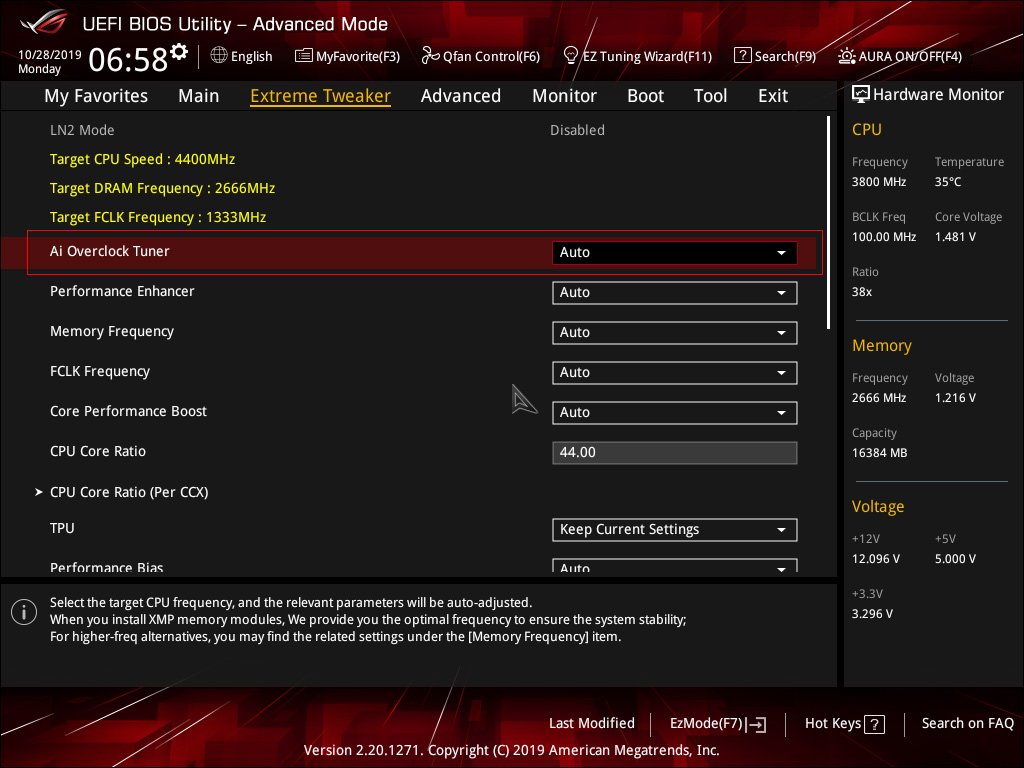Click the info icon beside help text
Screen dimensions: 1024x768
coord(24,612)
